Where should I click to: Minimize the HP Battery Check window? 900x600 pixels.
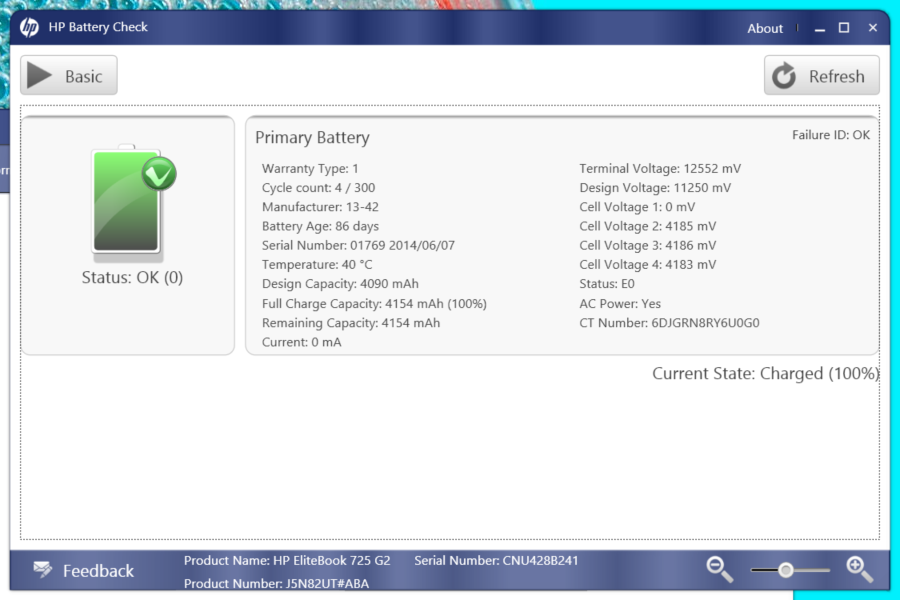(x=820, y=28)
